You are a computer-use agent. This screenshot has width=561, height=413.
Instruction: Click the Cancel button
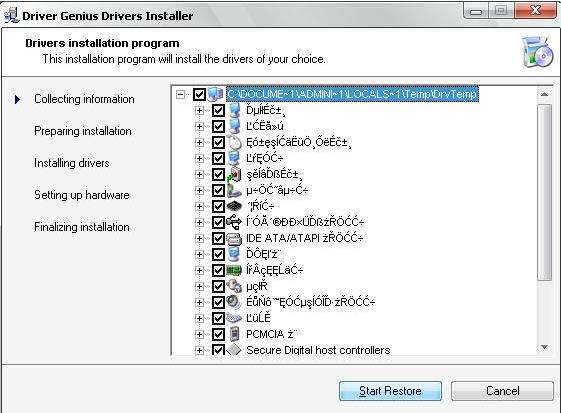(x=502, y=391)
